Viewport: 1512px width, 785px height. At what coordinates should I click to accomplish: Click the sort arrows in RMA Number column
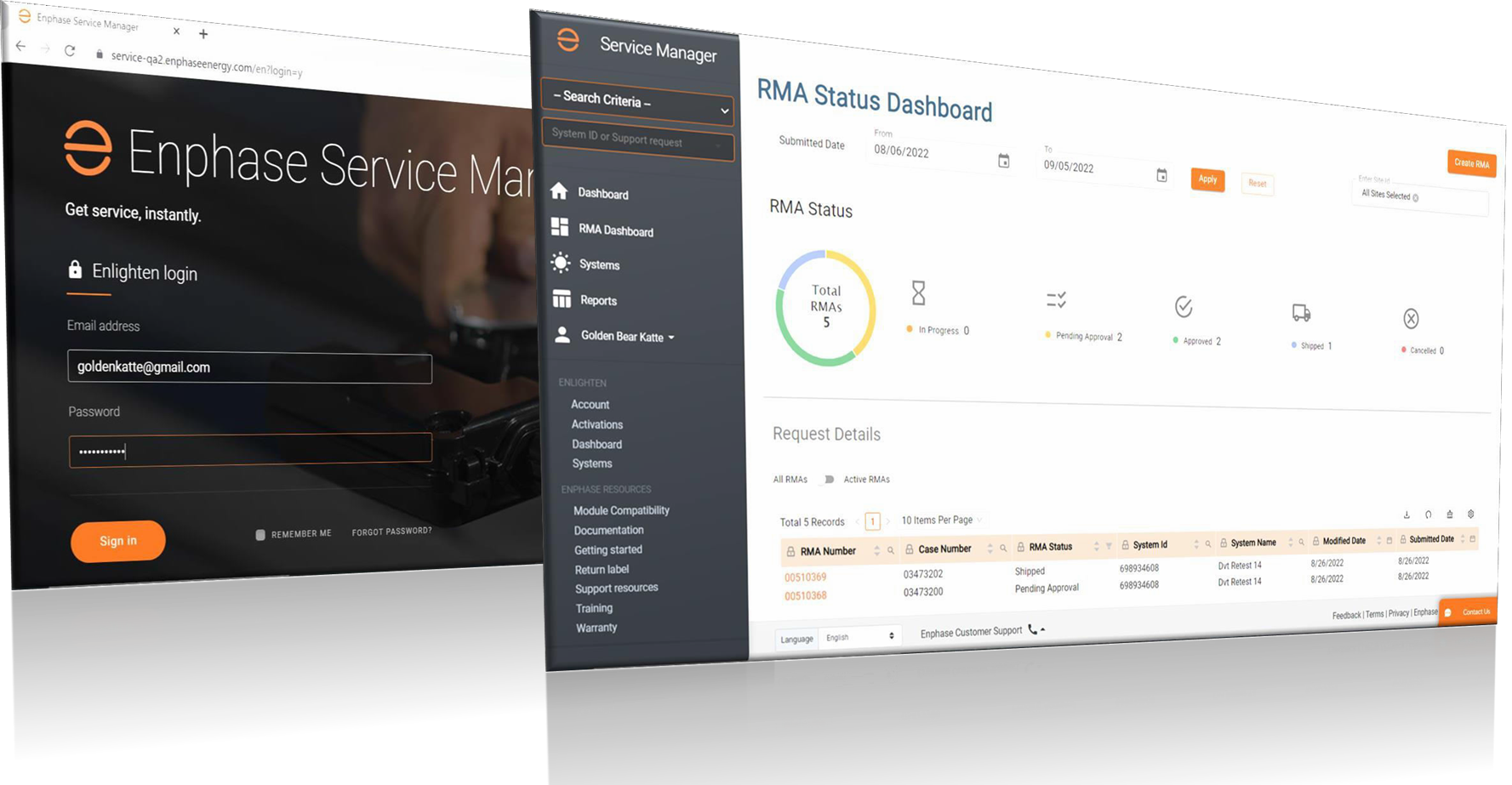pyautogui.click(x=877, y=551)
